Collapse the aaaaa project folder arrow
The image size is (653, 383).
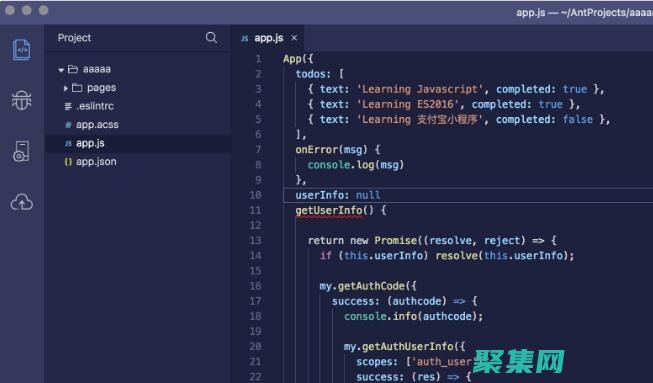pos(61,70)
